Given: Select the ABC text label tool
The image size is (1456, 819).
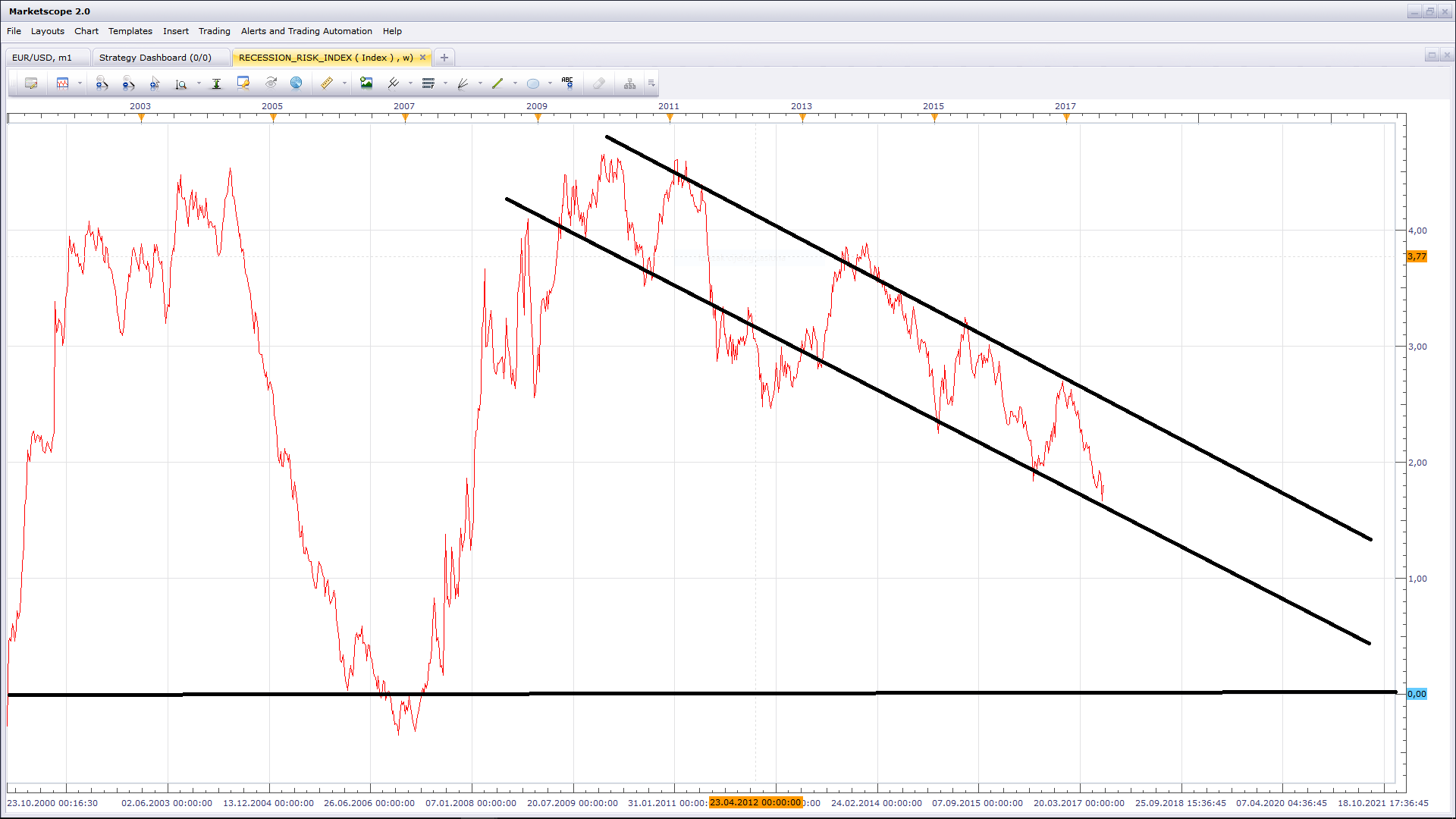Looking at the screenshot, I should 567,83.
